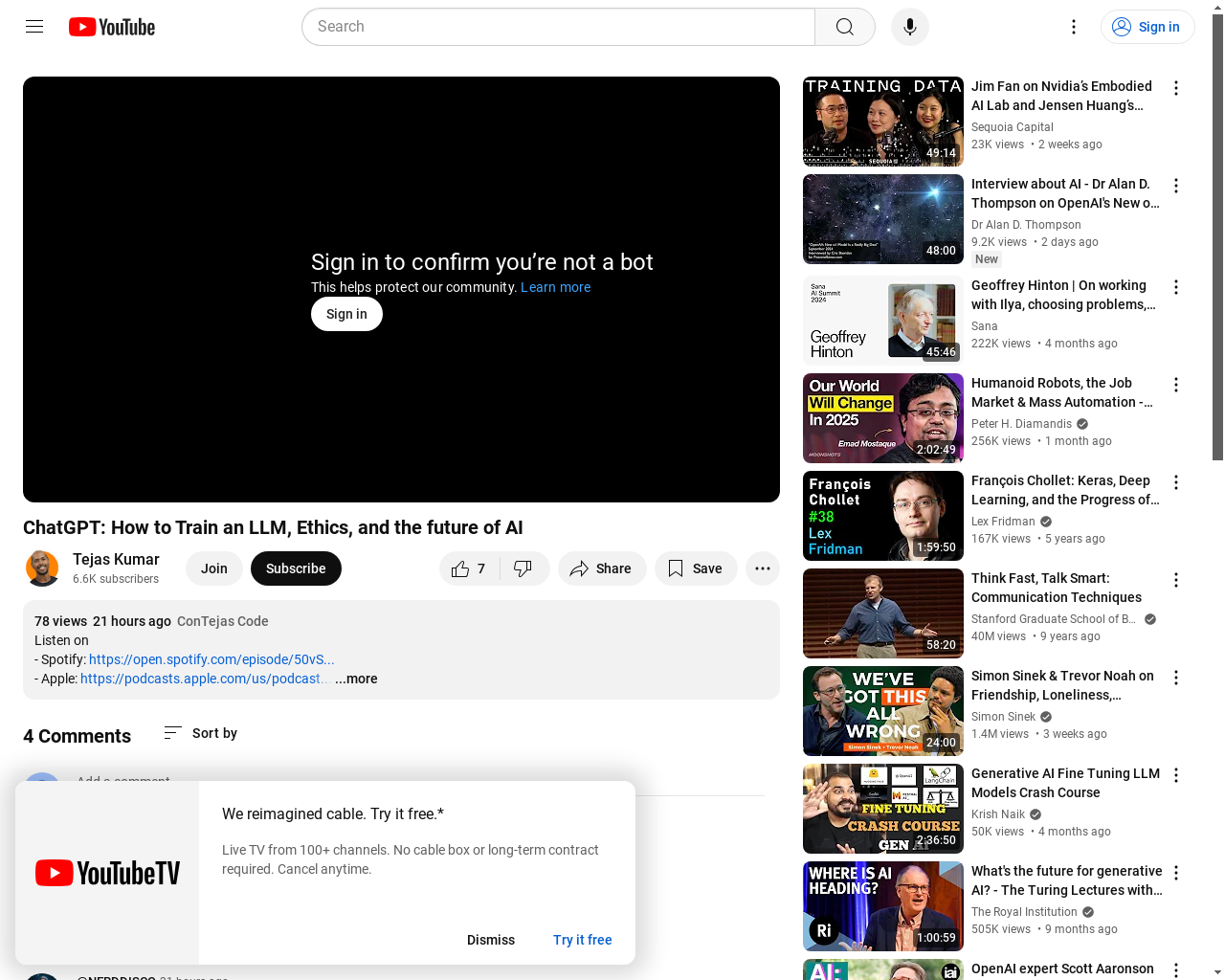Open options for Turing Lectures video
Image resolution: width=1225 pixels, height=980 pixels.
tap(1176, 873)
